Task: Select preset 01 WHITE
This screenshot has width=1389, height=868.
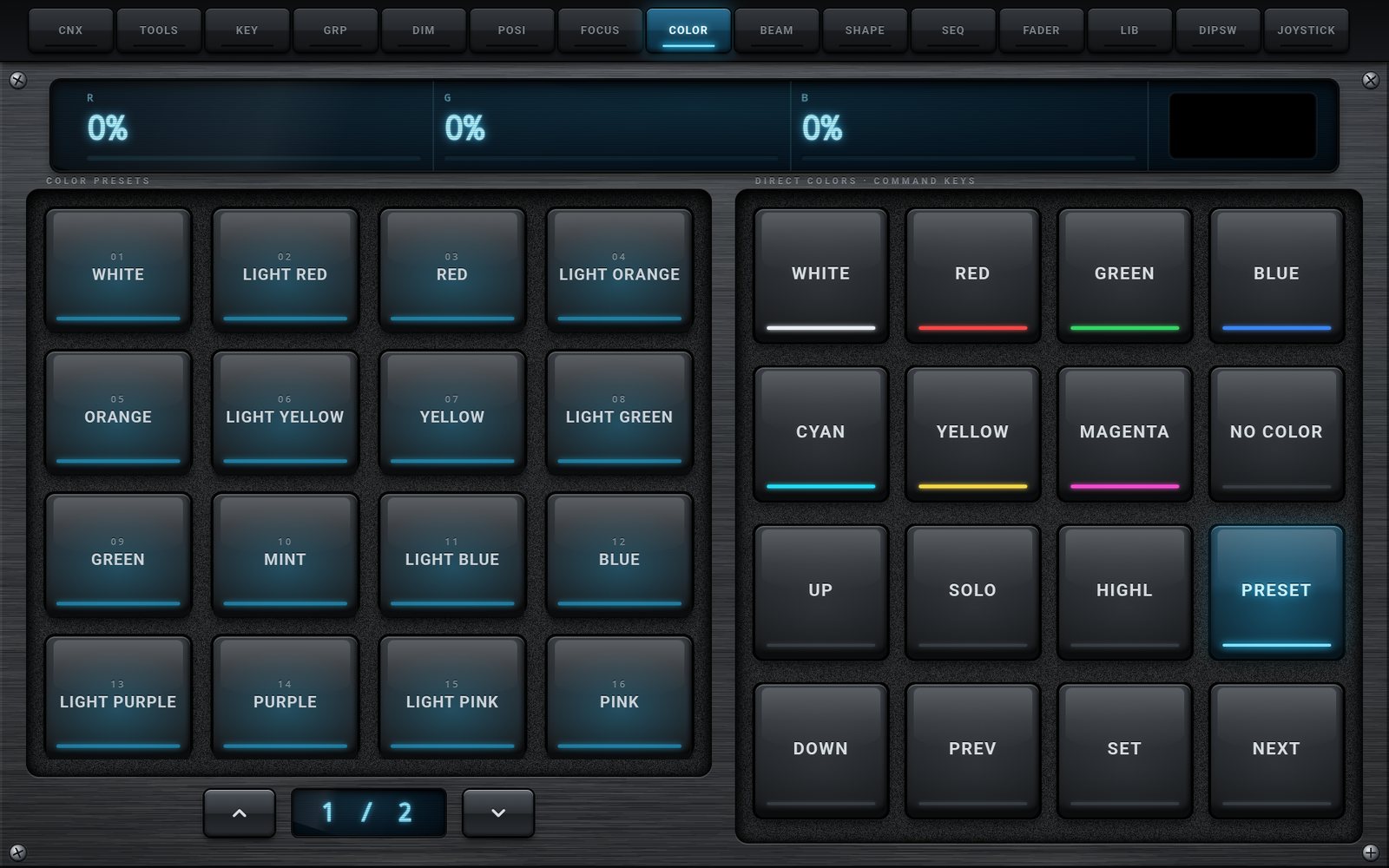Action: (x=118, y=269)
